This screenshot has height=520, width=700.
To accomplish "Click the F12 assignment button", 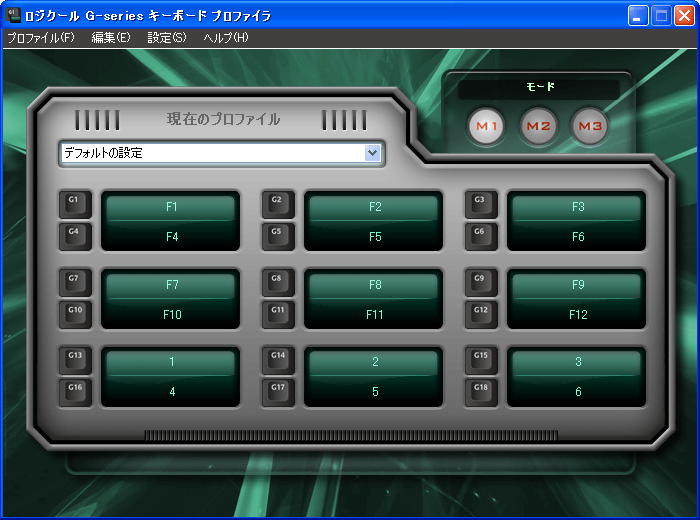I will [x=577, y=314].
